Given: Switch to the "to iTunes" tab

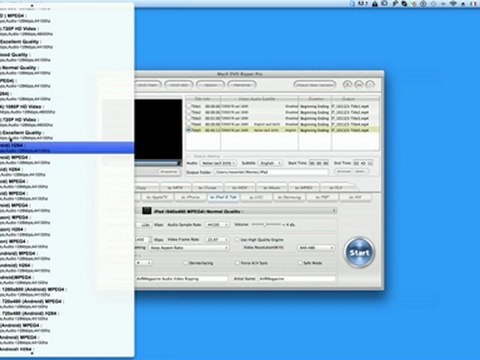Looking at the screenshot, I should click(207, 188).
